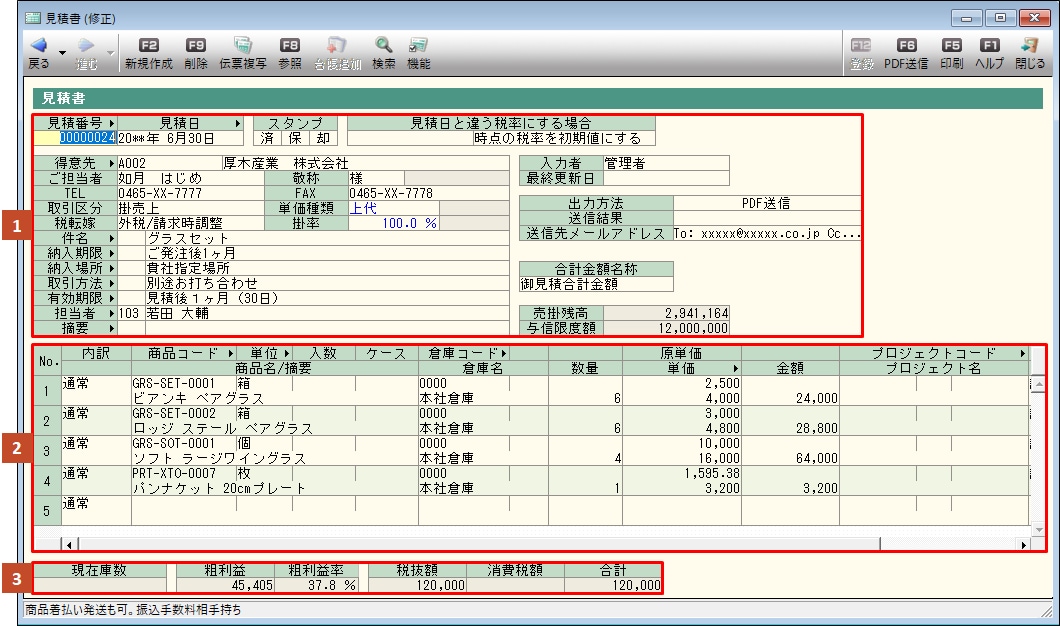Click the 削除 F9 delete icon
Viewport: 1060px width, 626px height.
coord(196,46)
